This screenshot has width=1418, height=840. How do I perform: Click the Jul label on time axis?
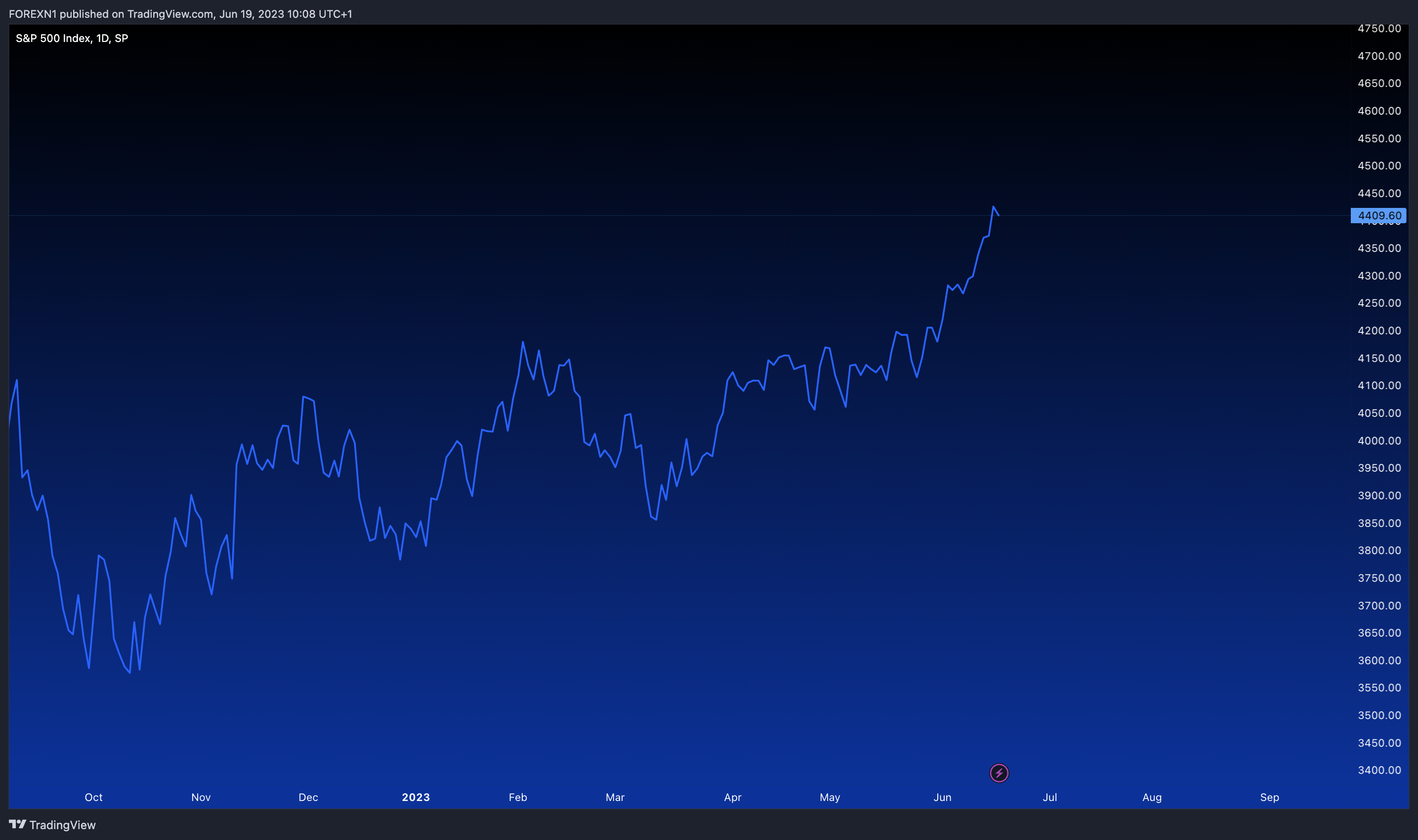1049,798
